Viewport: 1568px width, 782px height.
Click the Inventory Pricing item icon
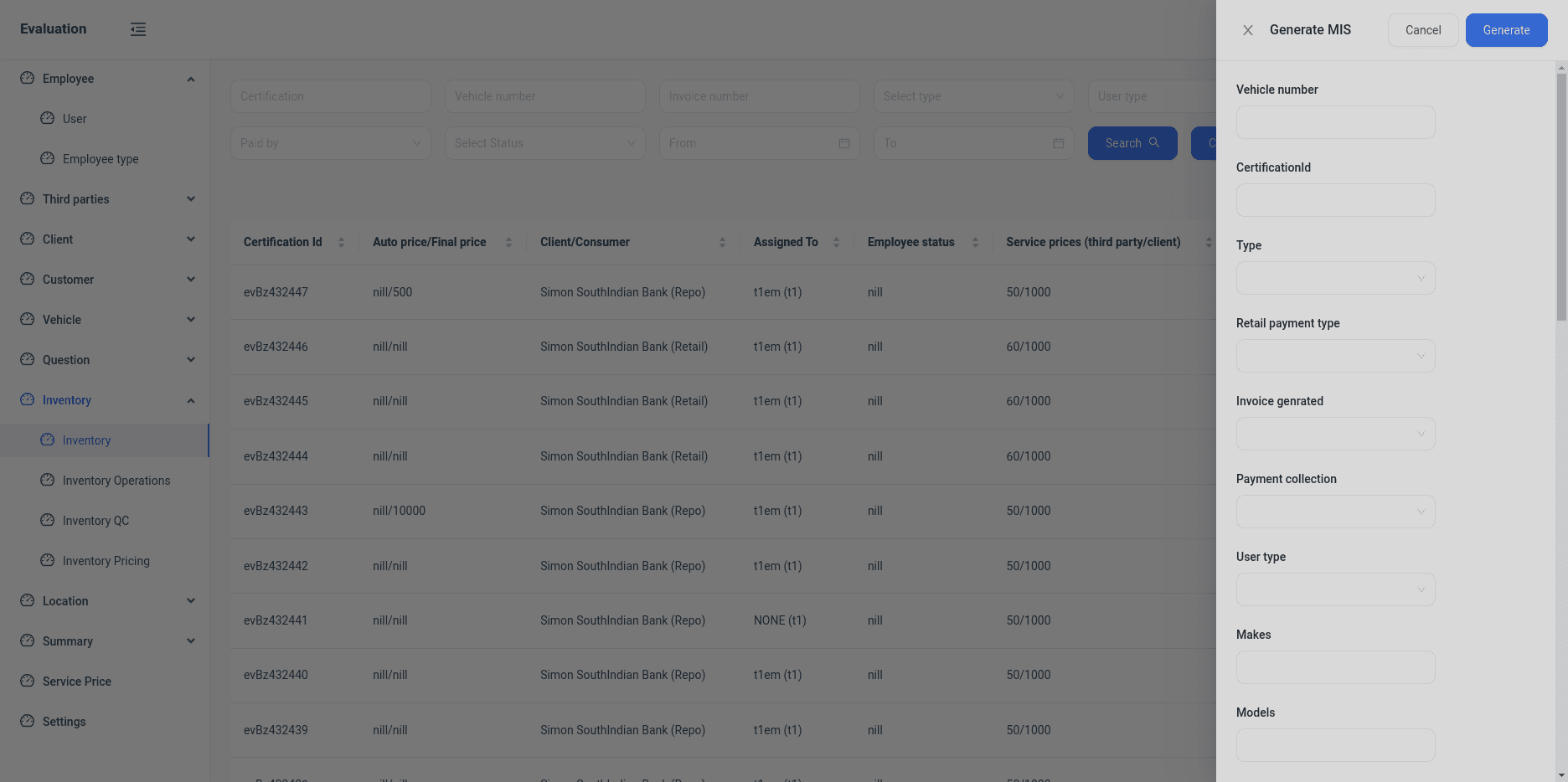[48, 560]
